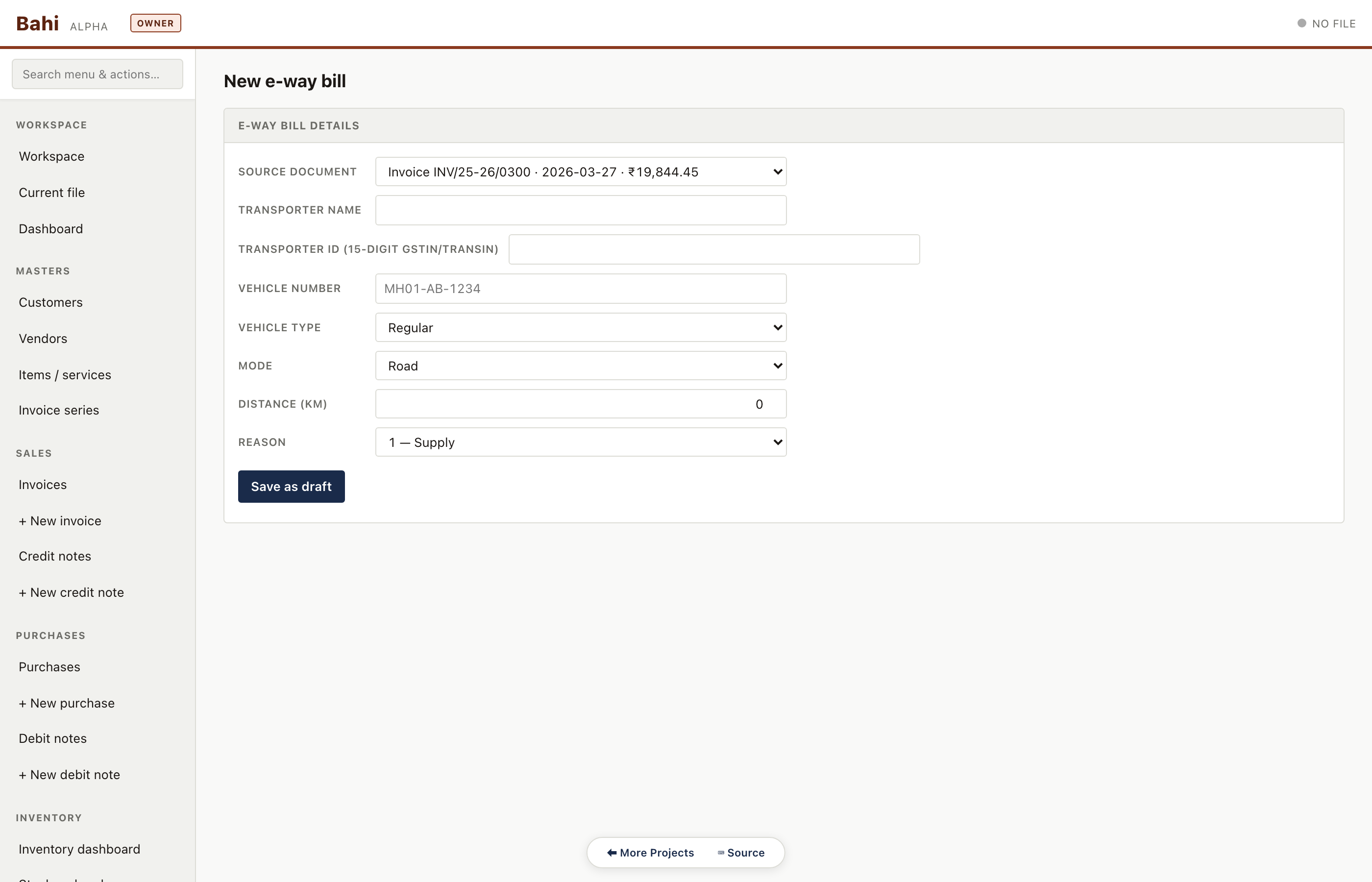The height and width of the screenshot is (882, 1372).
Task: Open the Vehicle Type dropdown
Action: (x=581, y=328)
